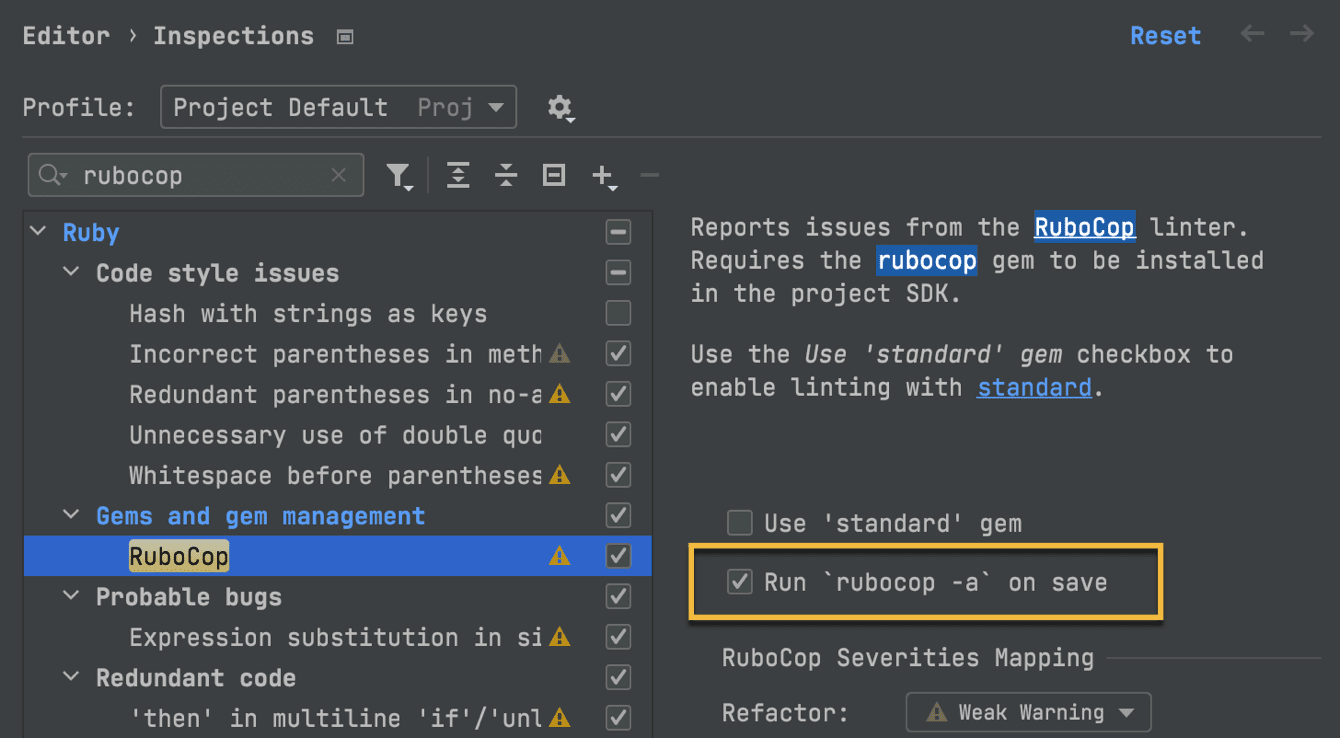Click the Editor breadcrumb
The width and height of the screenshot is (1340, 738).
pyautogui.click(x=66, y=36)
